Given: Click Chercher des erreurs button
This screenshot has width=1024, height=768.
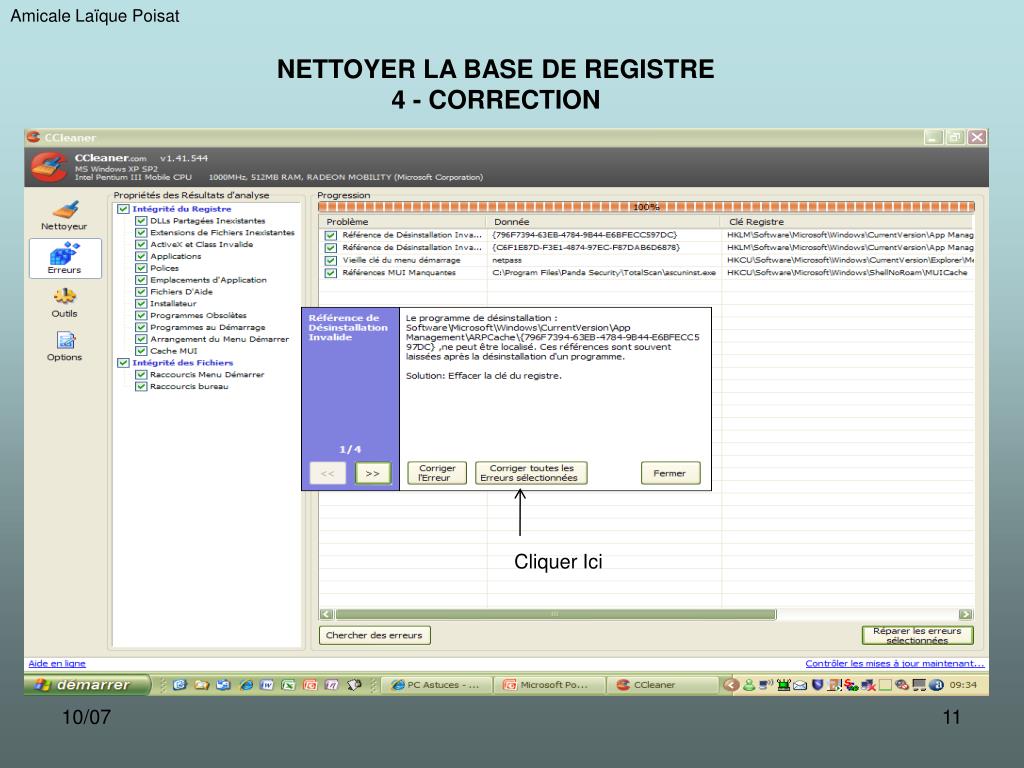Looking at the screenshot, I should [374, 635].
